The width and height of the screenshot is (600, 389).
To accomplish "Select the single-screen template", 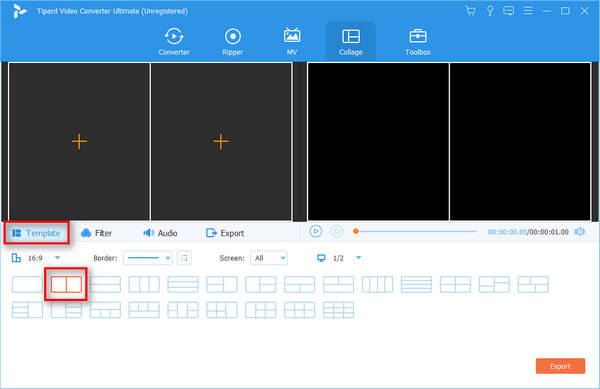I will [x=27, y=285].
